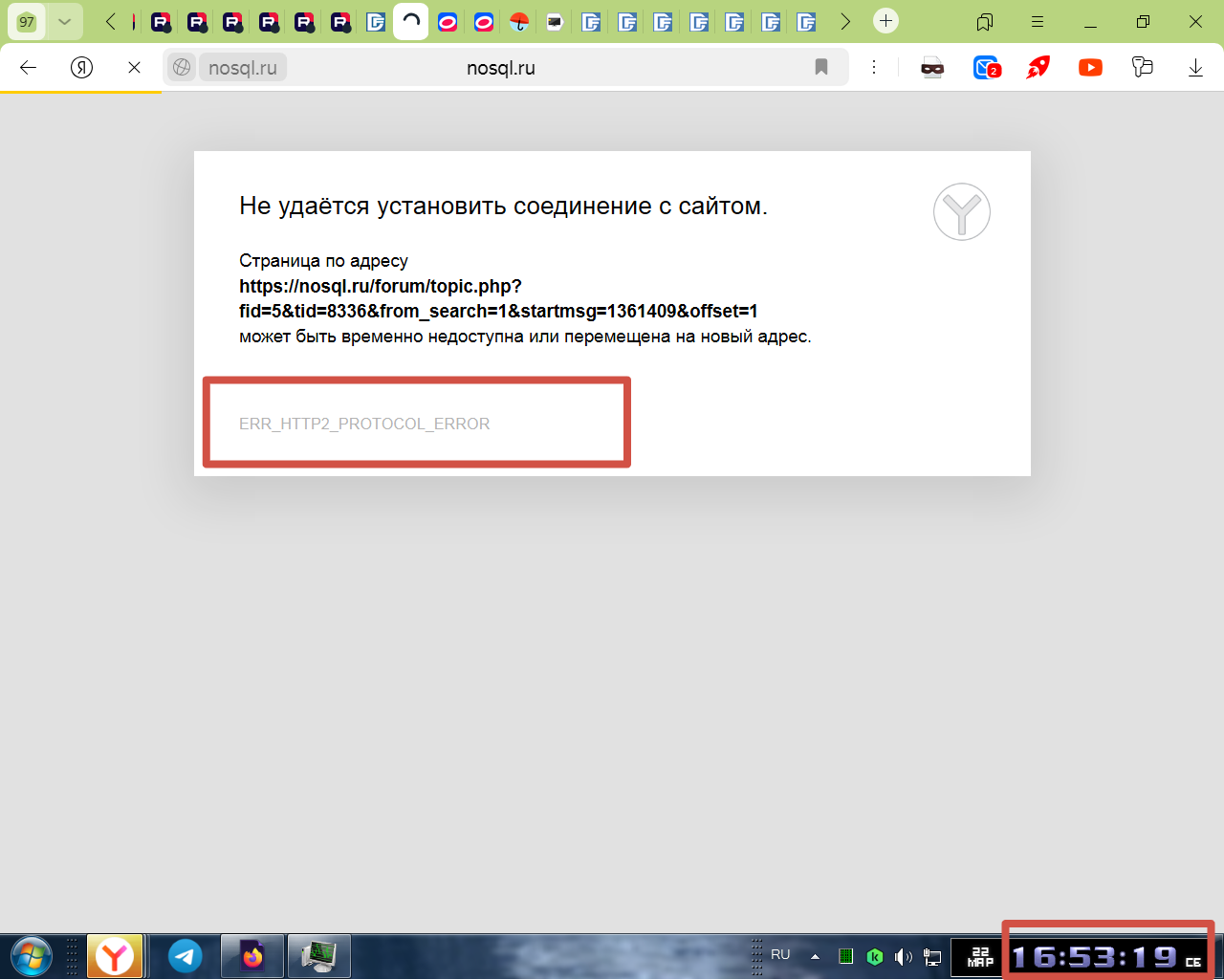Click the red rocket extension icon
The height and width of the screenshot is (980, 1224).
pyautogui.click(x=1038, y=67)
